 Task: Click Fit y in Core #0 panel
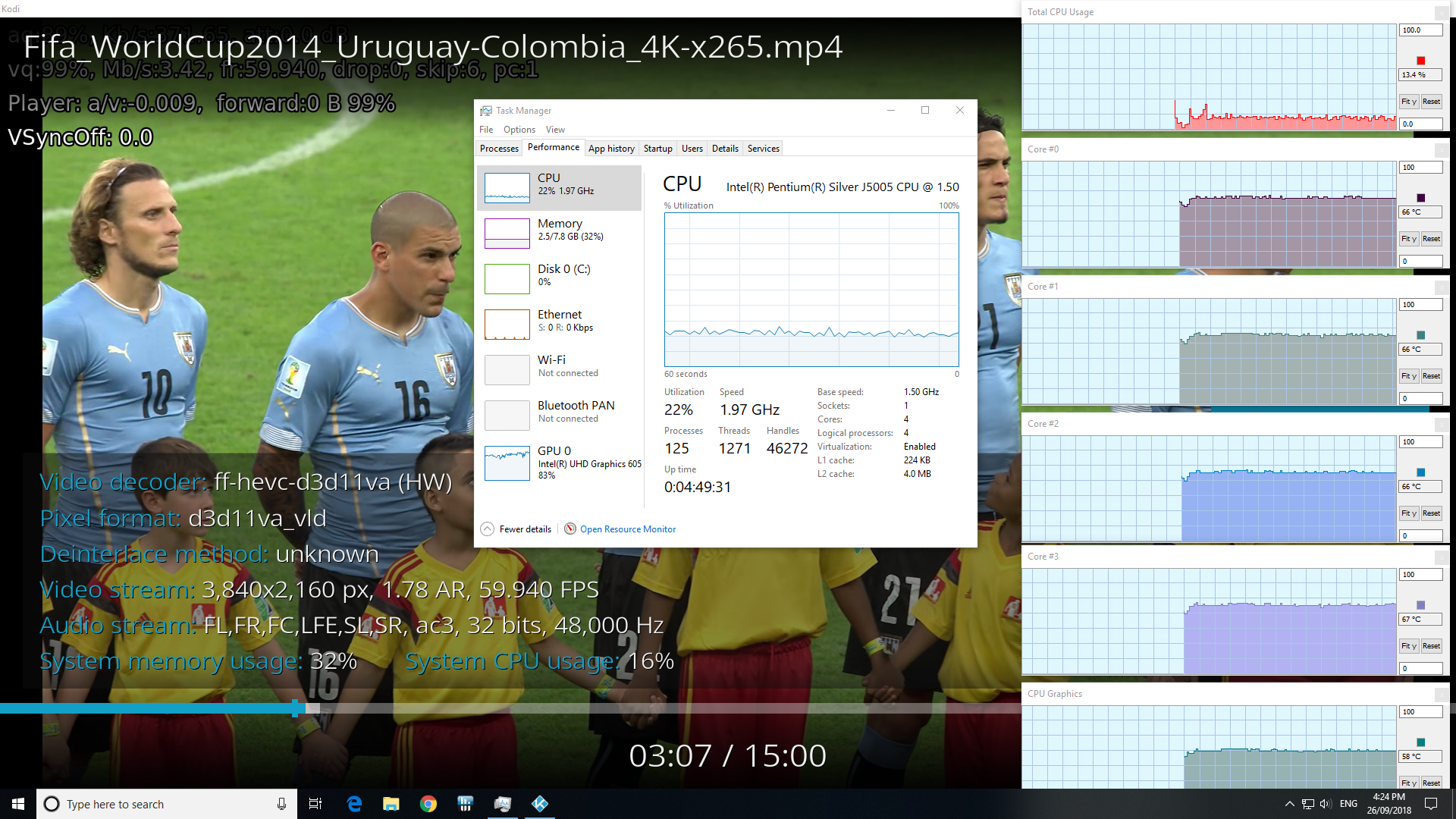tap(1409, 239)
